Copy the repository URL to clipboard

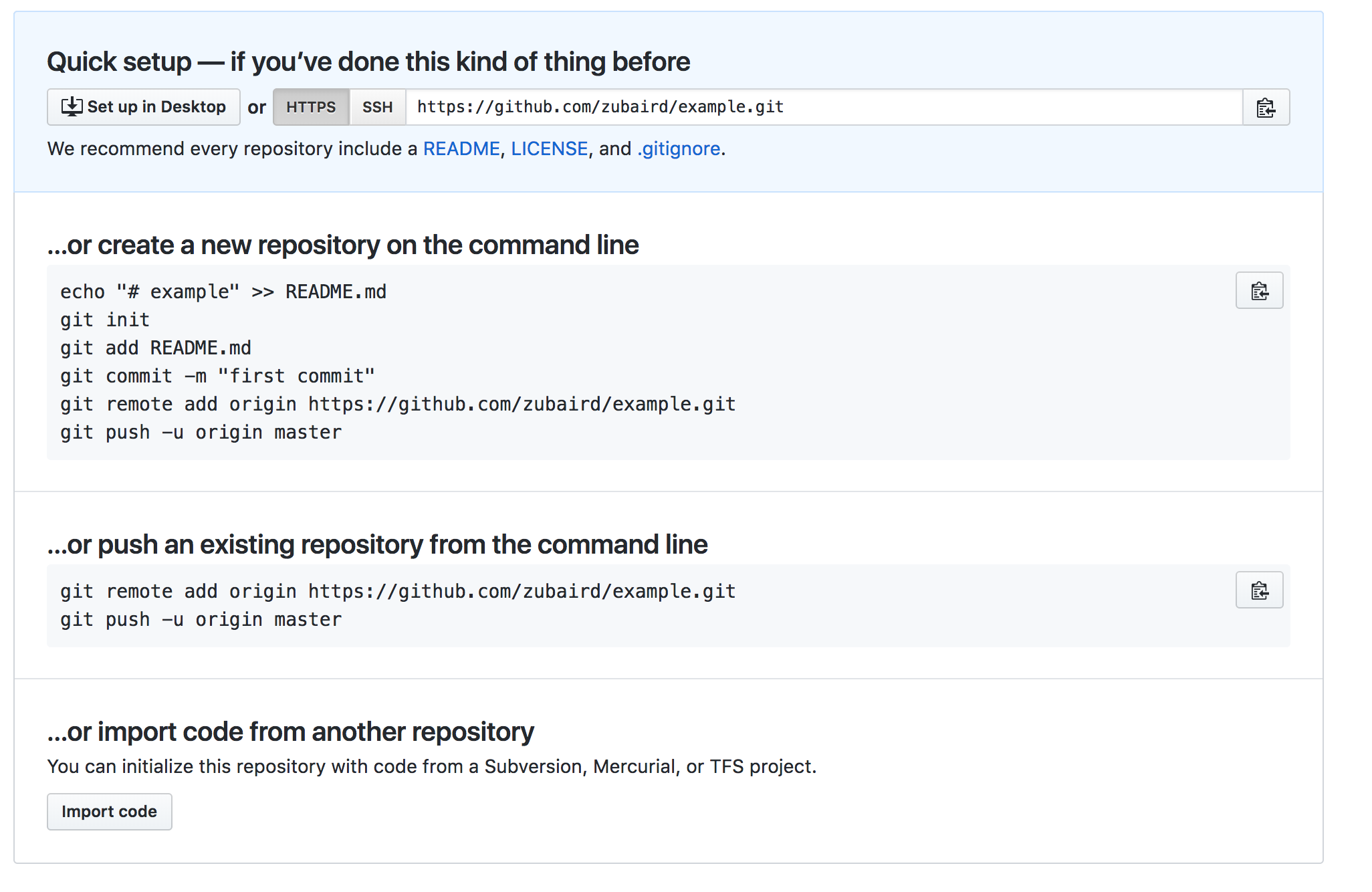tap(1266, 108)
